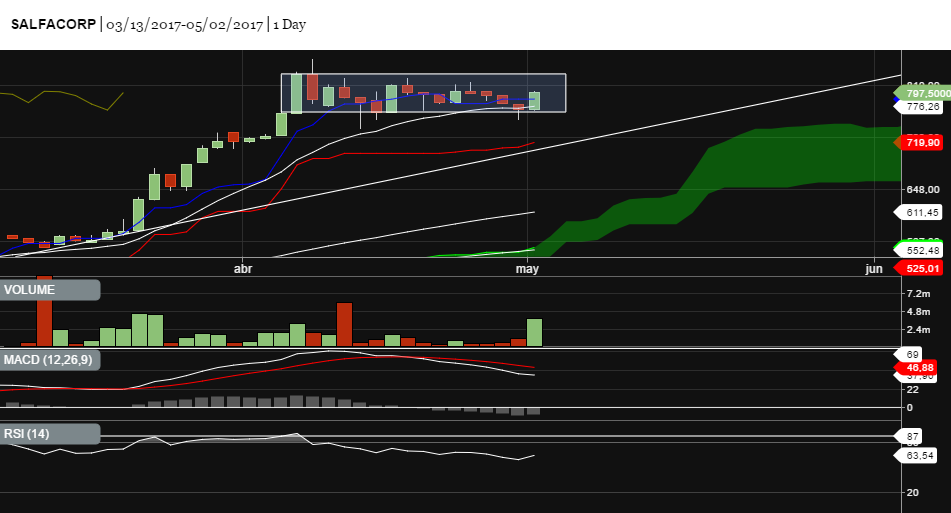
Task: Click the VOLUME panel label
Action: click(x=50, y=290)
